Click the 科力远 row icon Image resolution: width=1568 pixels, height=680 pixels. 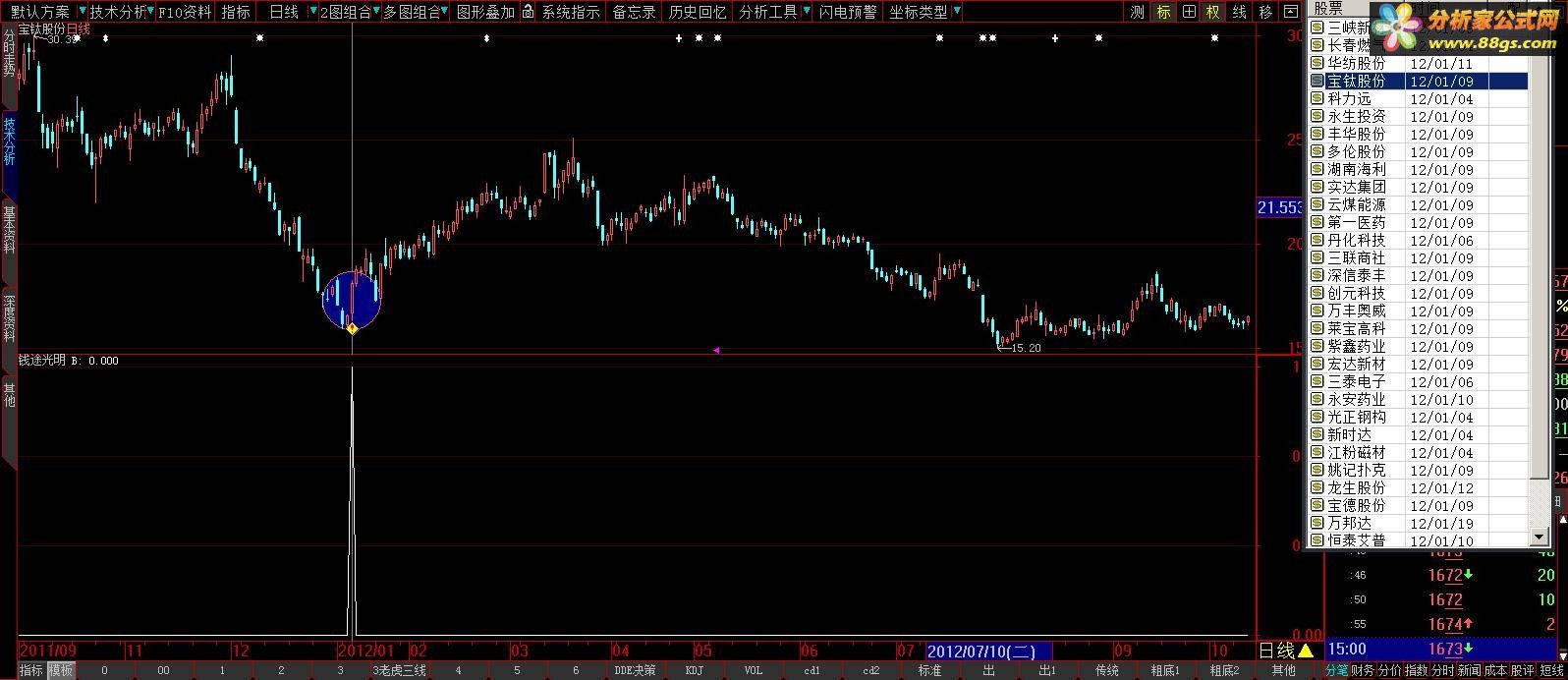click(1317, 99)
